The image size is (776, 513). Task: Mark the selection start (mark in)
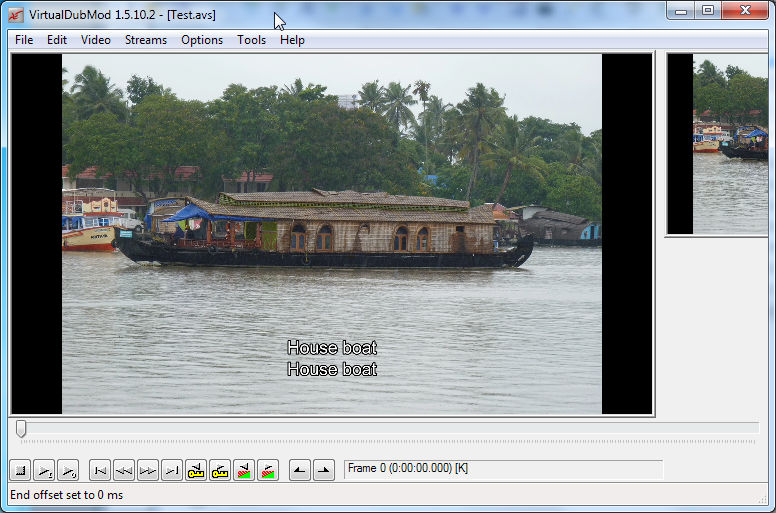tap(299, 470)
